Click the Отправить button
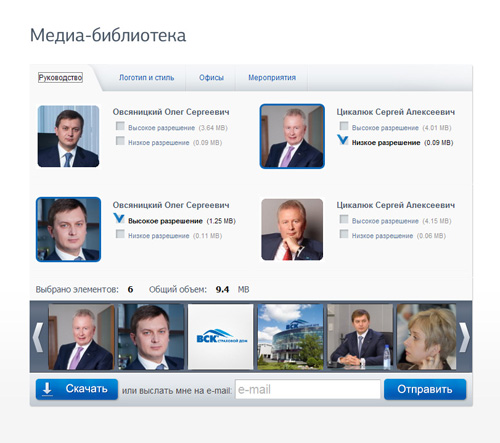The image size is (500, 443). [x=425, y=389]
